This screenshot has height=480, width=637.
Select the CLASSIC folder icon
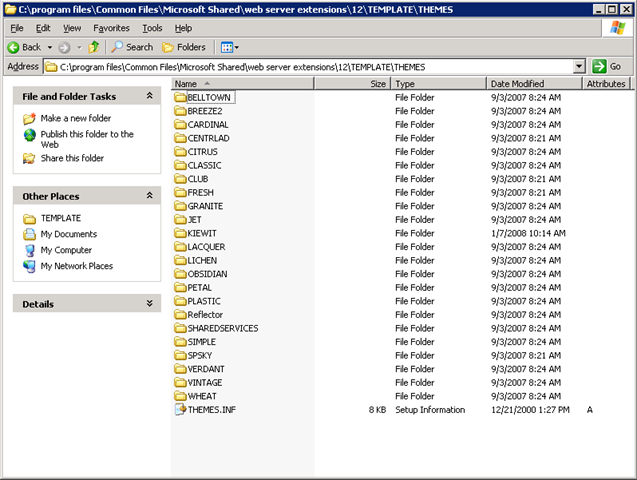click(180, 165)
